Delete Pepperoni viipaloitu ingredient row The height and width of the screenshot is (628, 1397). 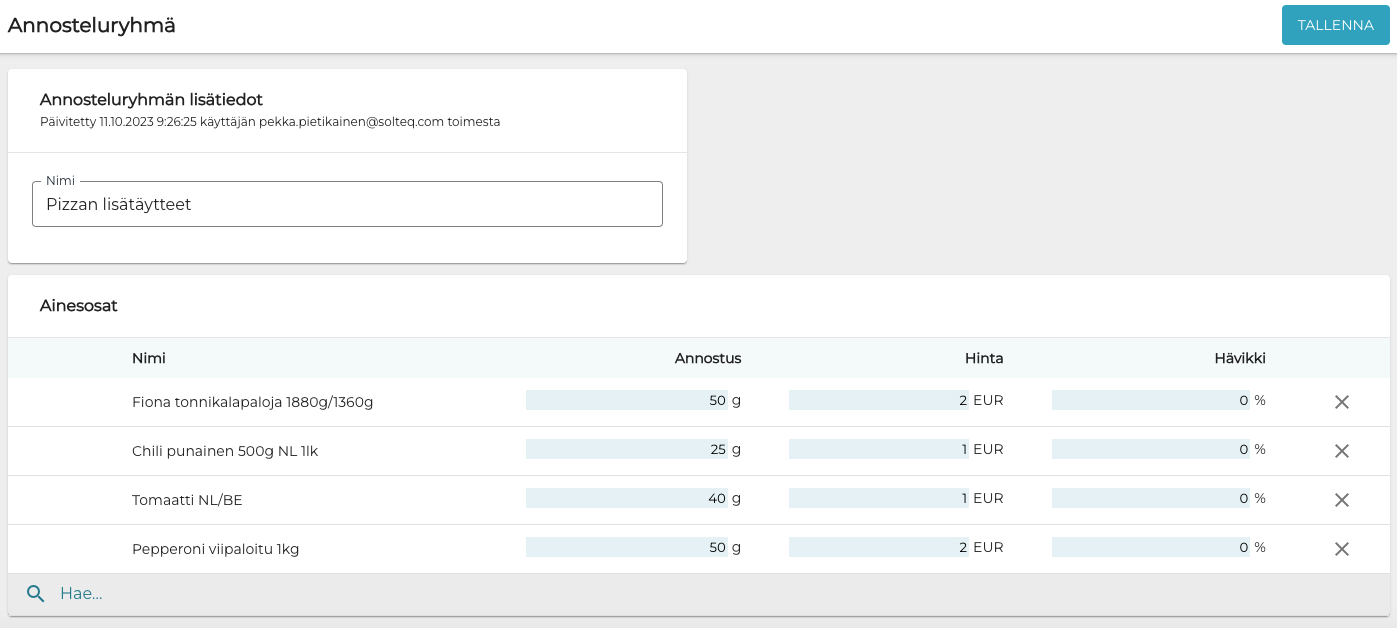tap(1342, 549)
